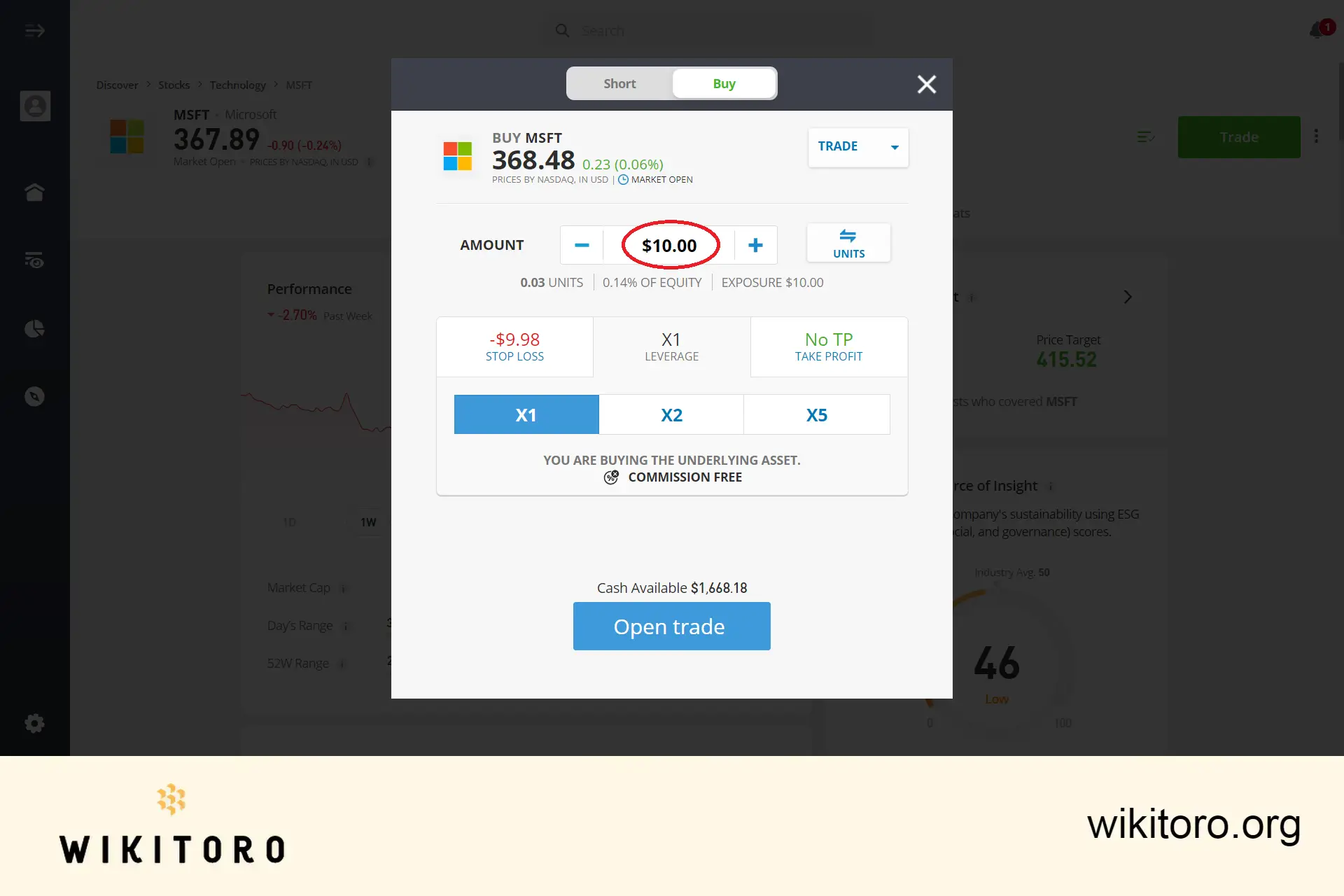Click the increase amount plus icon
This screenshot has height=896, width=1344.
pyautogui.click(x=756, y=244)
